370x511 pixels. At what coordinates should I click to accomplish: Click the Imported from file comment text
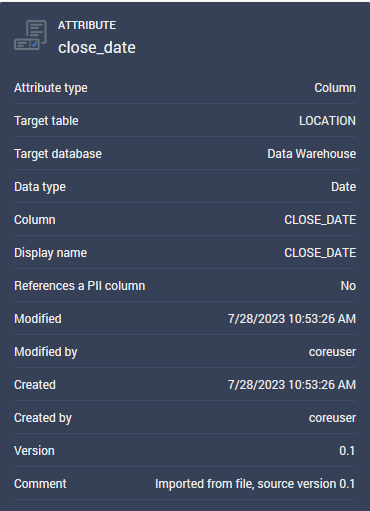pos(255,484)
